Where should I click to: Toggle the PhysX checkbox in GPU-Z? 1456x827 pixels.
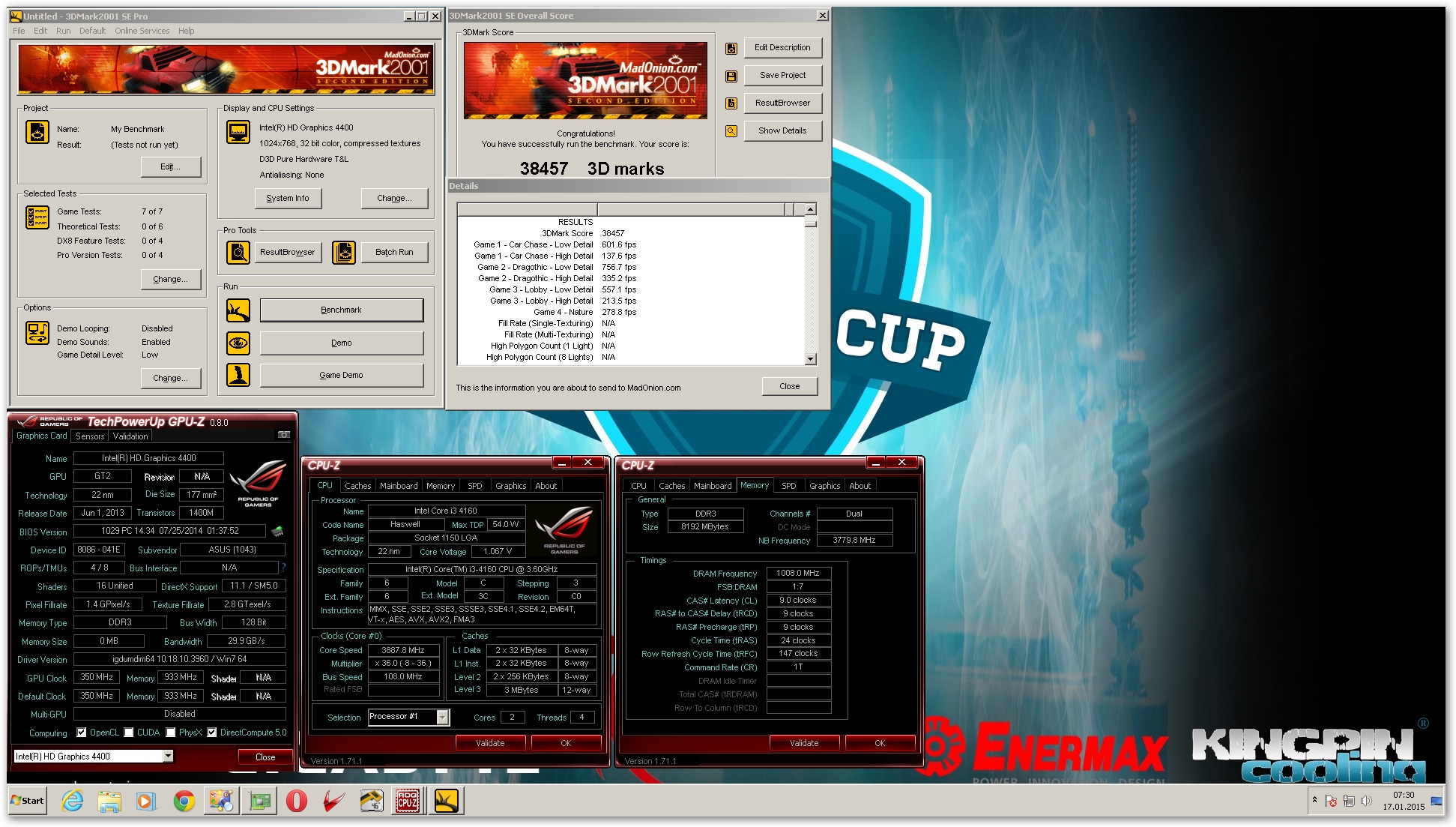click(x=171, y=733)
